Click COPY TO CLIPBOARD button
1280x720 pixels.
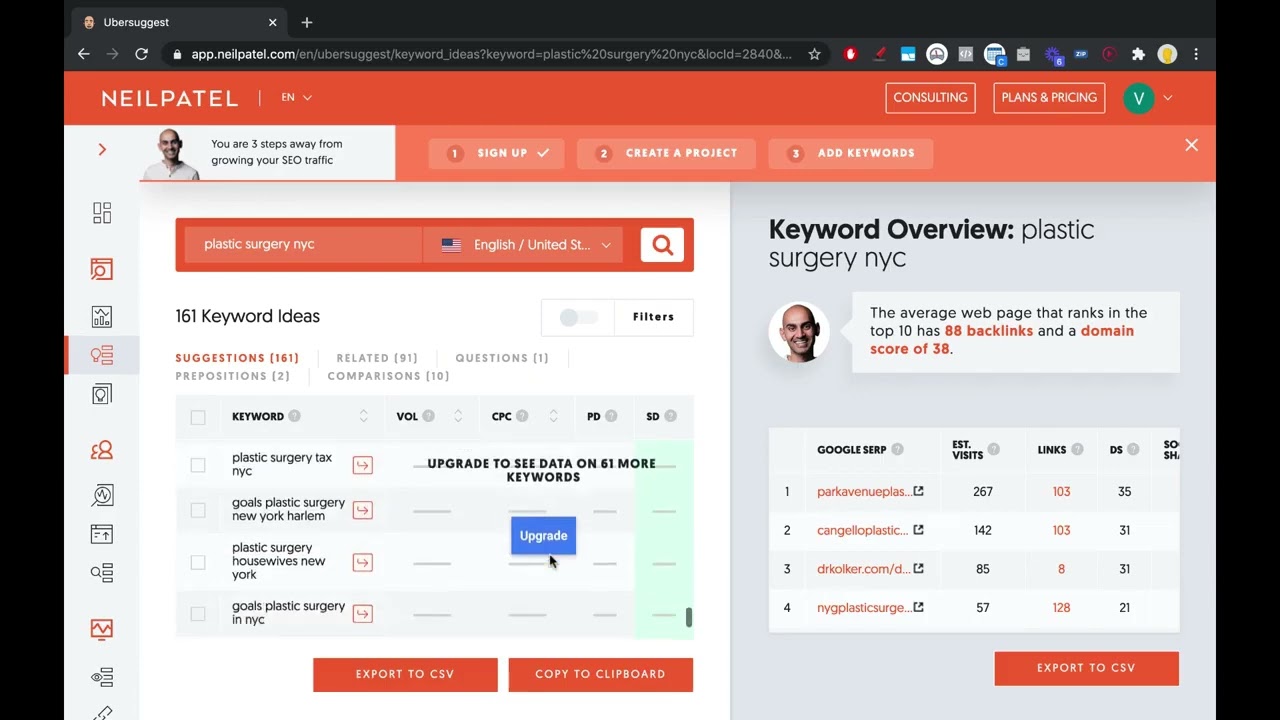click(600, 674)
